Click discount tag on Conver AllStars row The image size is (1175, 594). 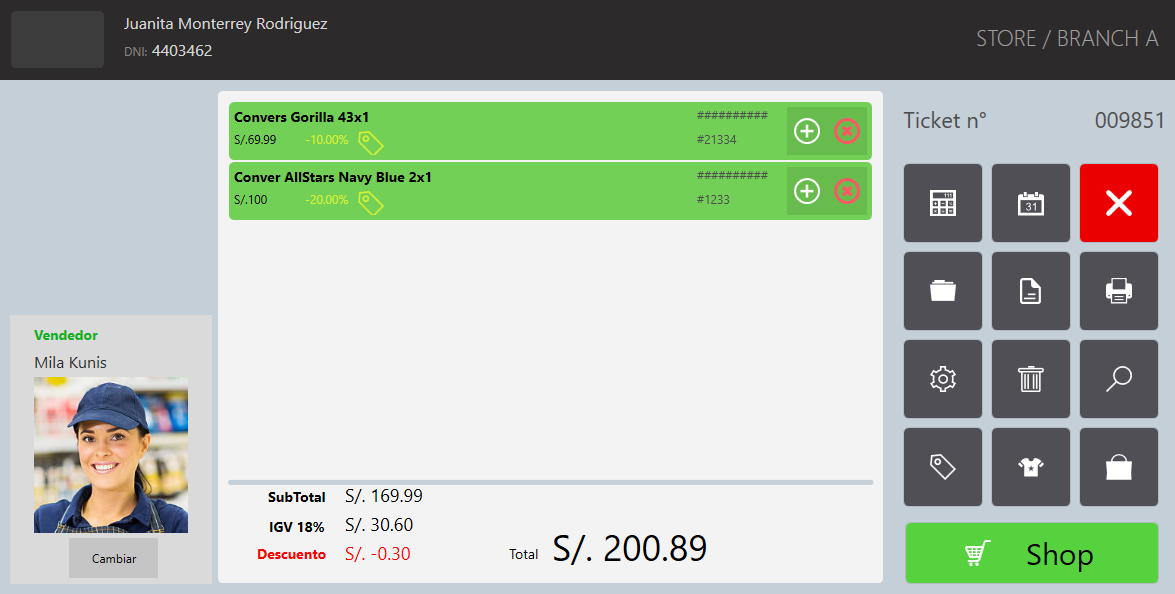click(370, 201)
